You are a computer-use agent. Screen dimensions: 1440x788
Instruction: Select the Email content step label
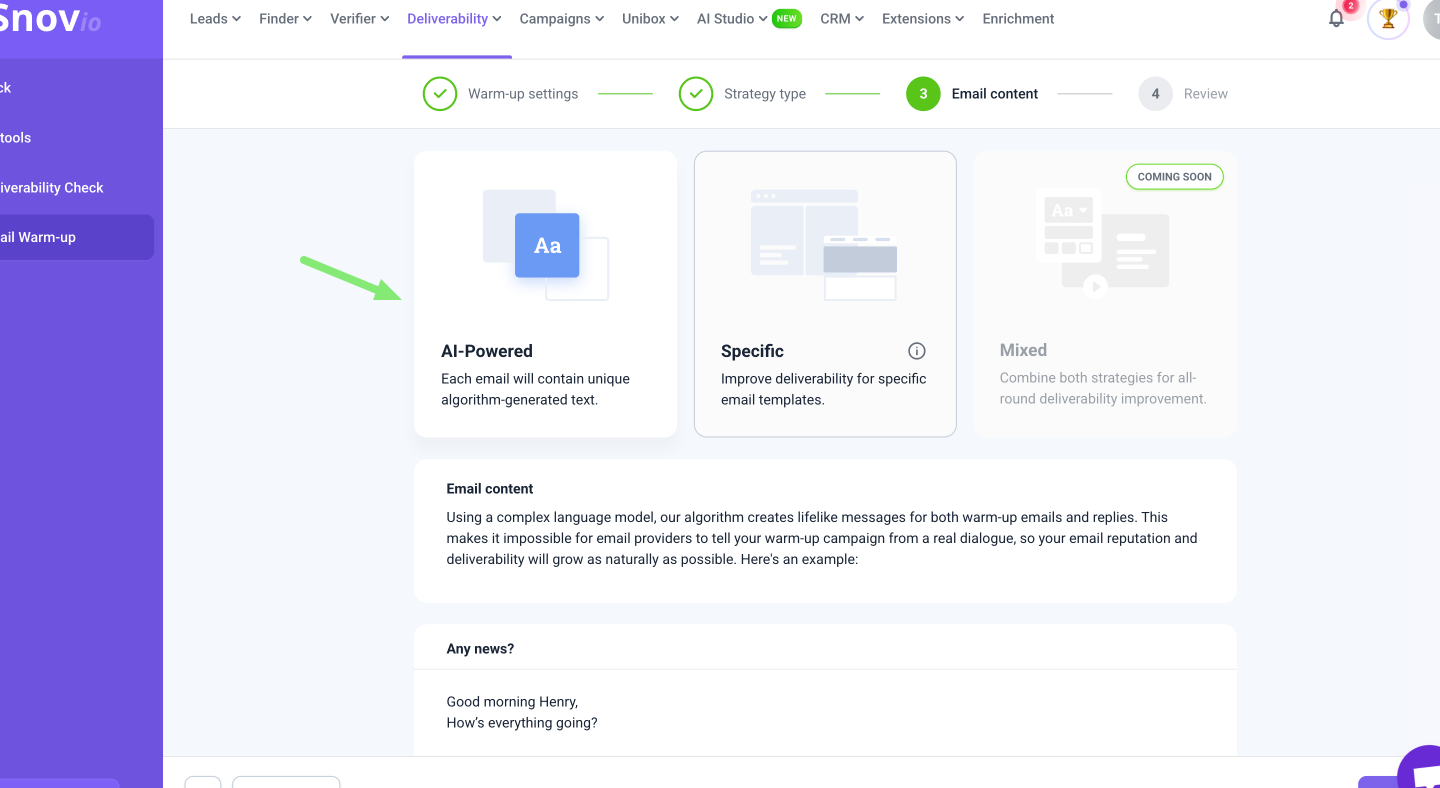tap(995, 94)
